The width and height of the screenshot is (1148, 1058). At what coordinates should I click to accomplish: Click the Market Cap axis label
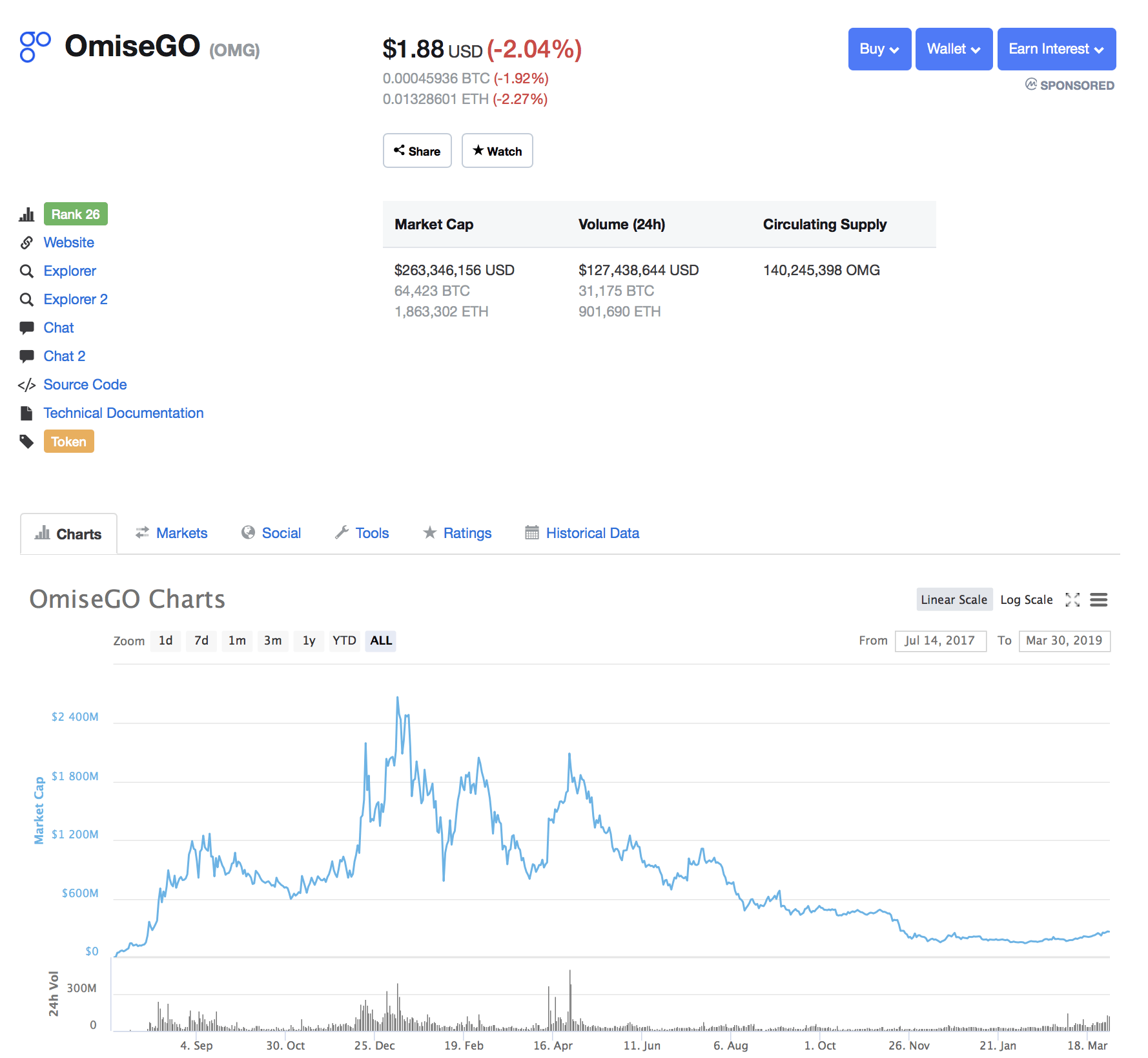point(39,811)
